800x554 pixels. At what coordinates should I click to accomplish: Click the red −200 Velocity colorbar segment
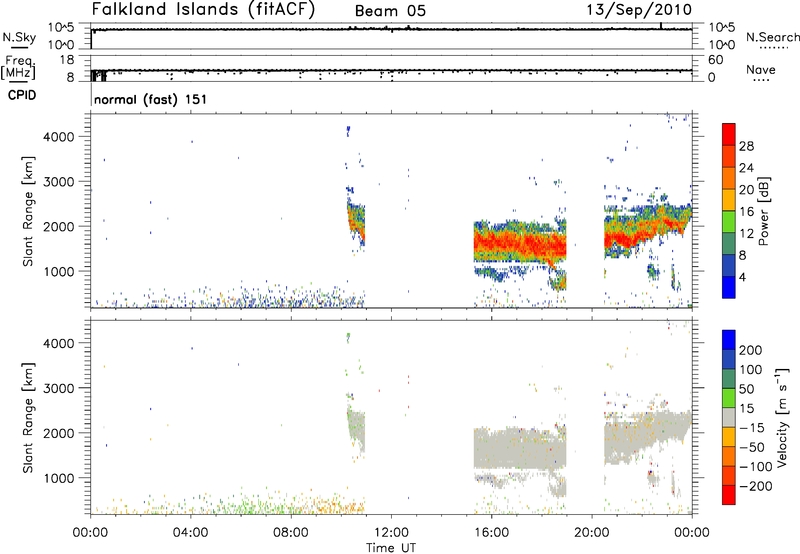[x=729, y=495]
